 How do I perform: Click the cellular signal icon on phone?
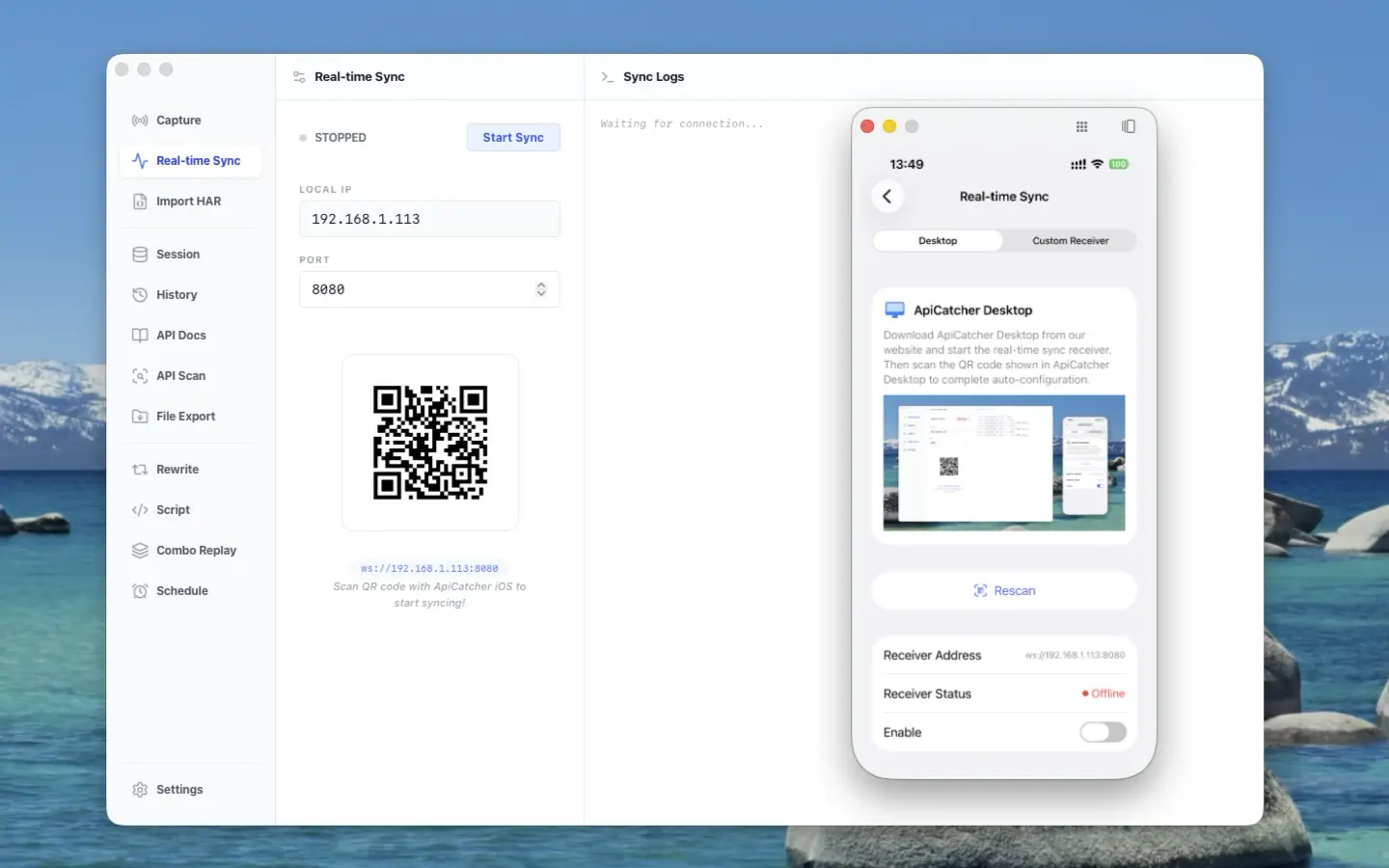pos(1078,164)
